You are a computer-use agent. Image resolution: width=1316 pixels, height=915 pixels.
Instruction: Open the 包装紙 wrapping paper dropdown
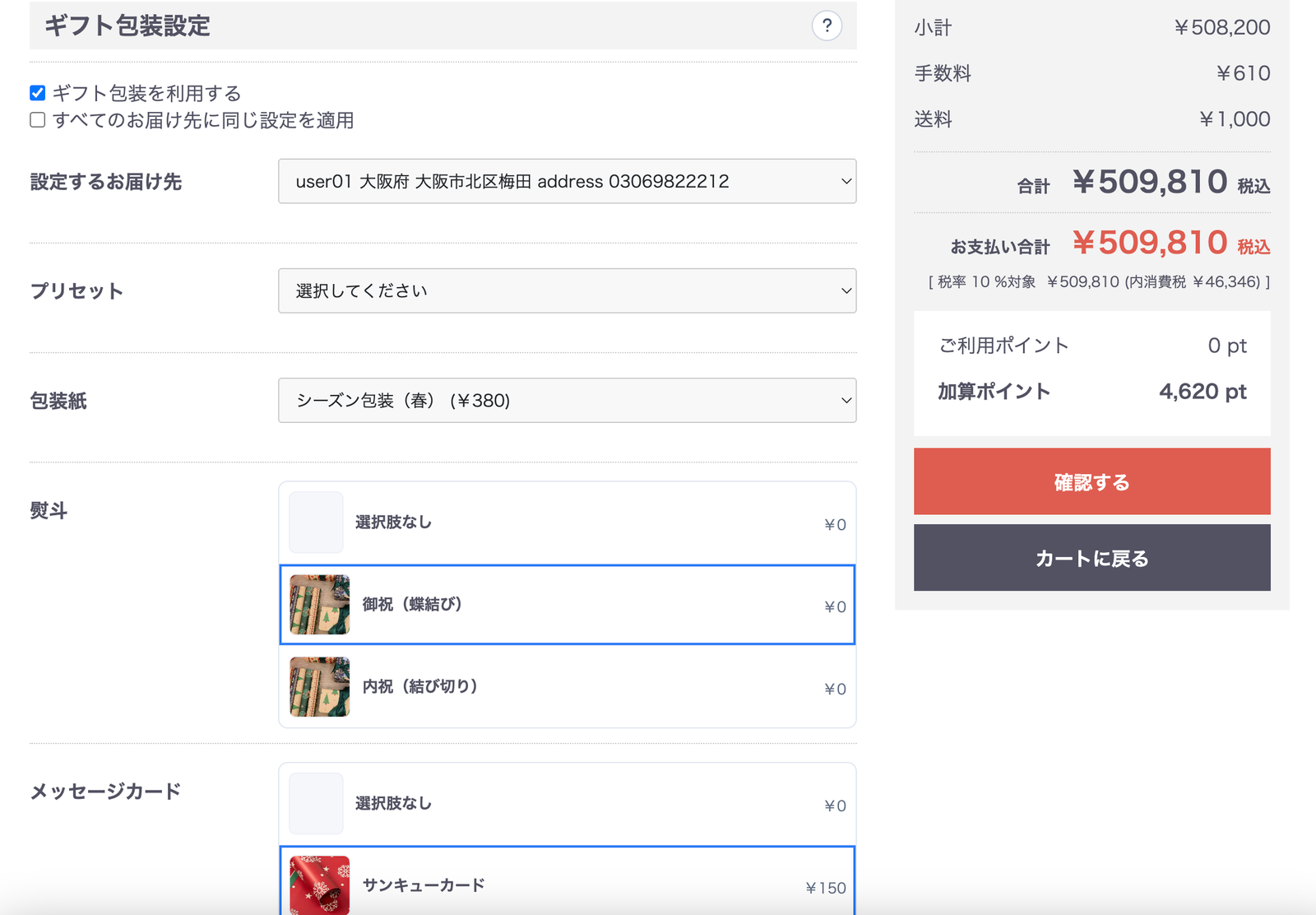coord(567,401)
